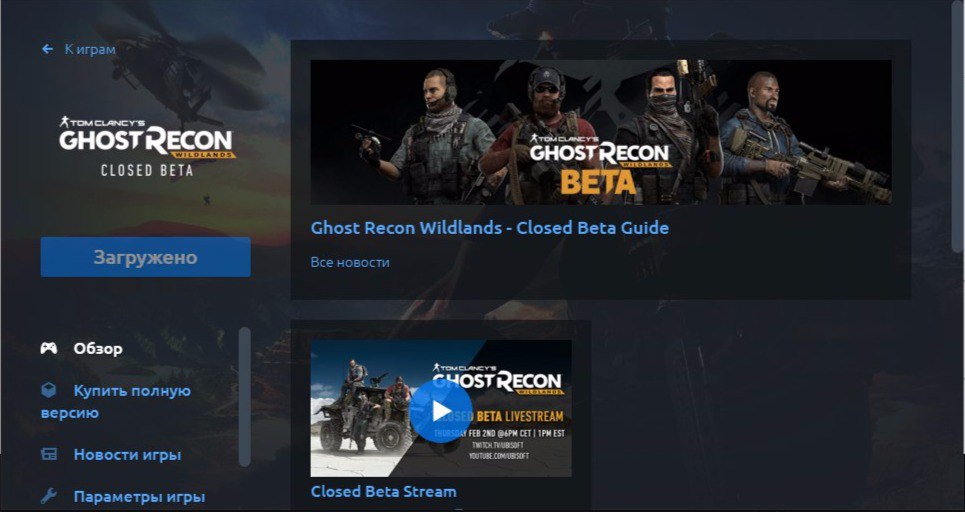Open the Closed Beta Stream link

point(383,492)
